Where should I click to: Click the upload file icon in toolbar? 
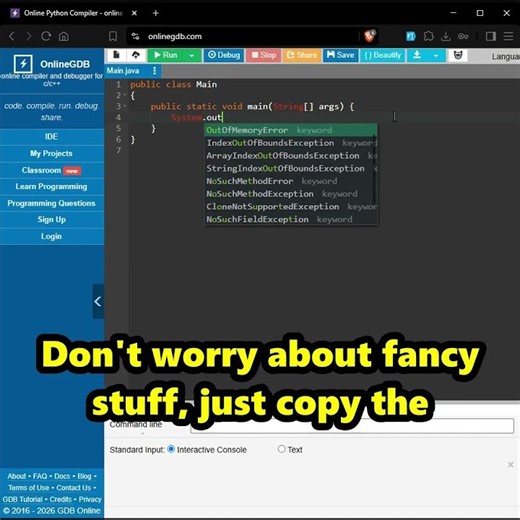(x=136, y=55)
